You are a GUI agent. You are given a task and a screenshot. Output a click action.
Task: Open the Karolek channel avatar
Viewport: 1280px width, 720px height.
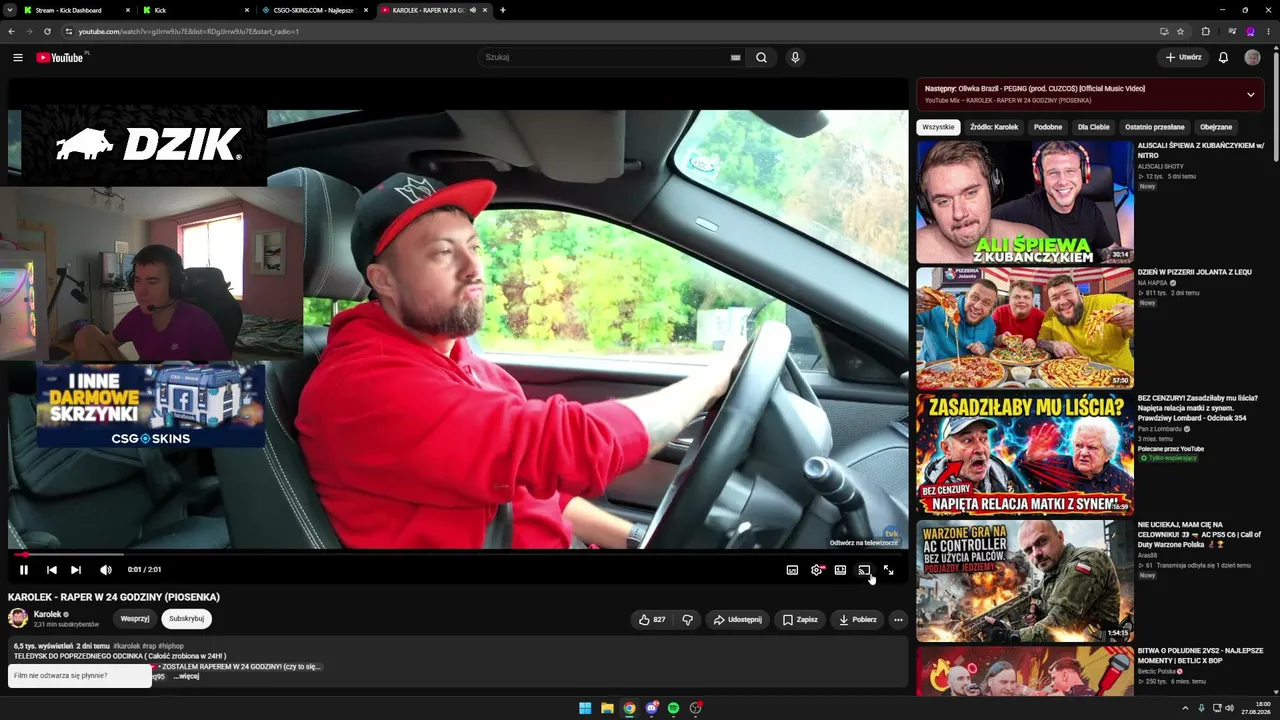(18, 618)
